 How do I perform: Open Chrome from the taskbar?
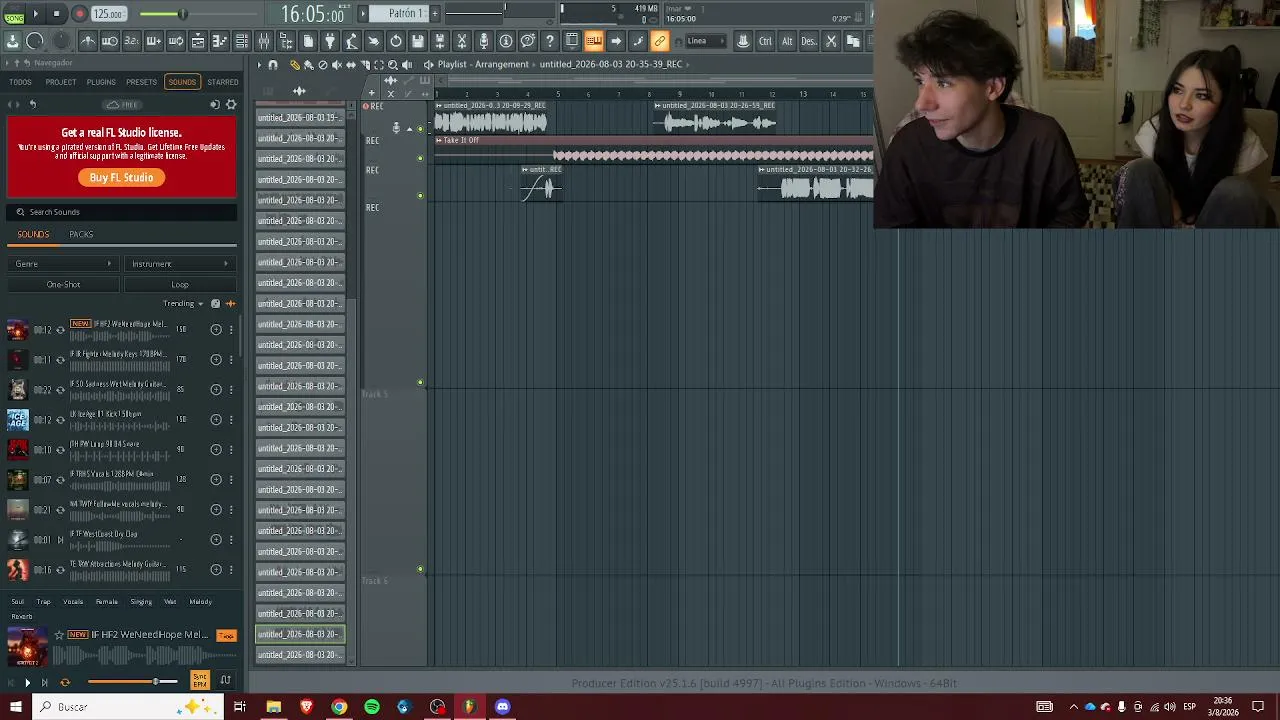tap(339, 707)
